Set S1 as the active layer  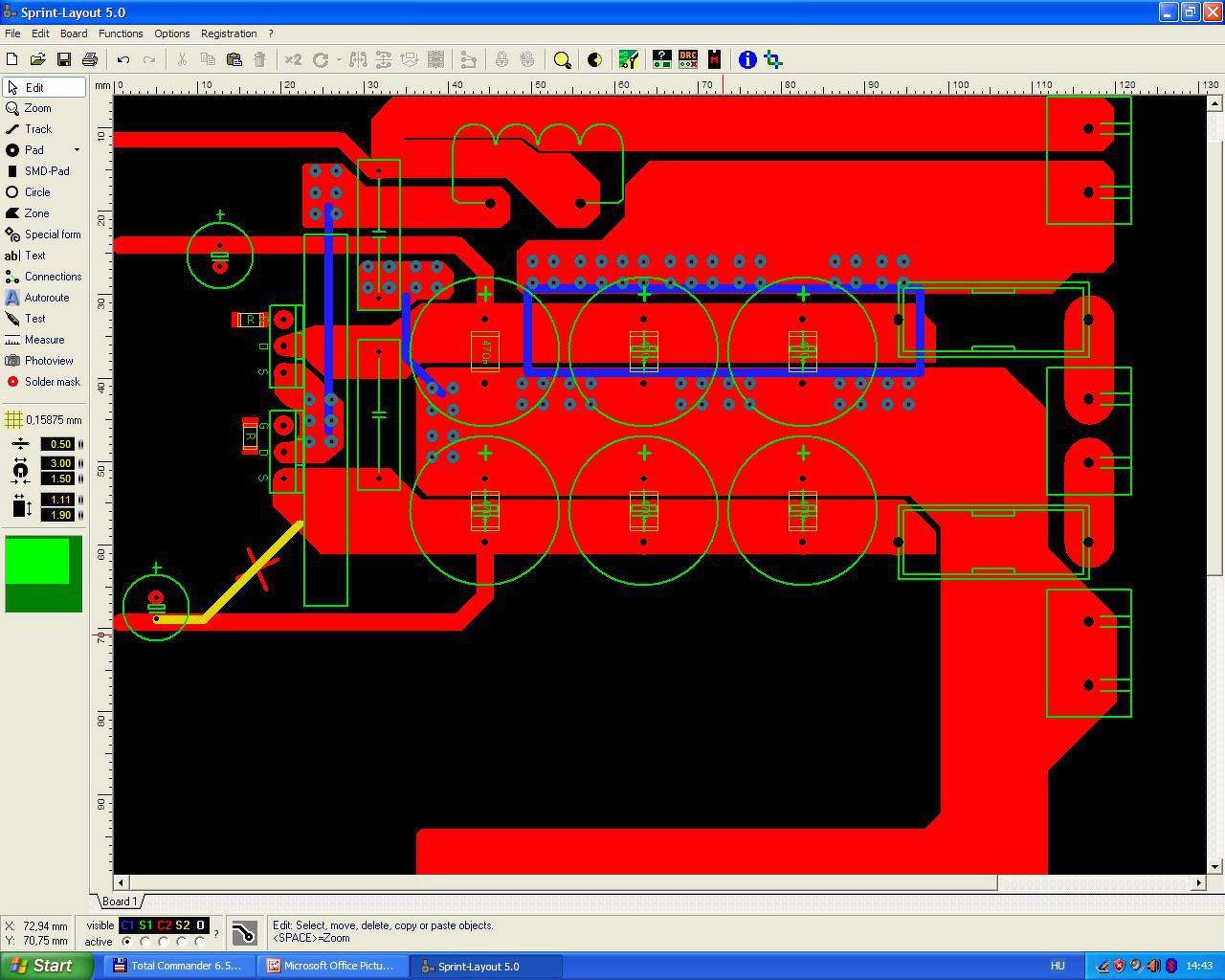pos(145,942)
